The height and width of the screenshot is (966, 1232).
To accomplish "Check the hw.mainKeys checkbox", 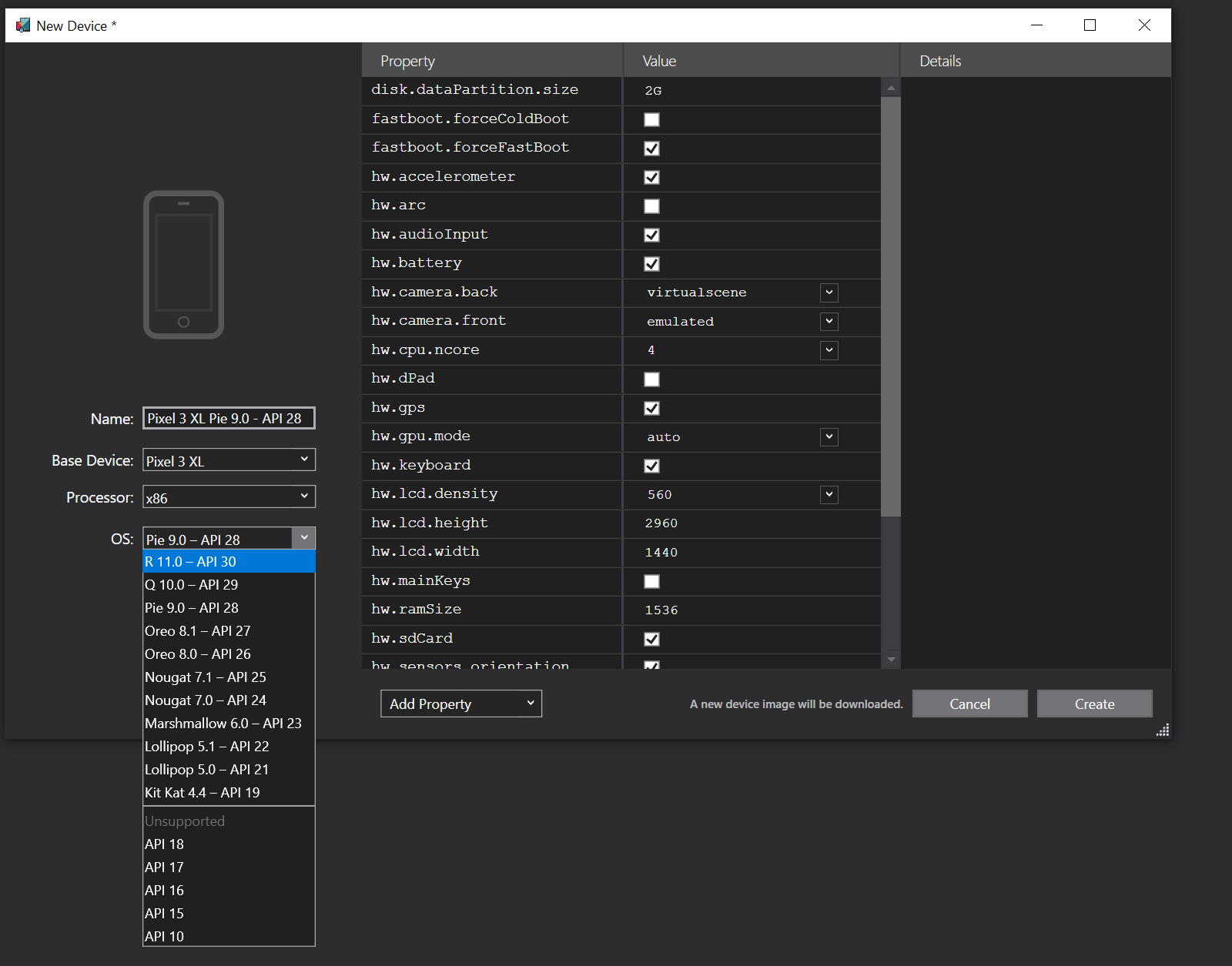I will click(x=651, y=581).
